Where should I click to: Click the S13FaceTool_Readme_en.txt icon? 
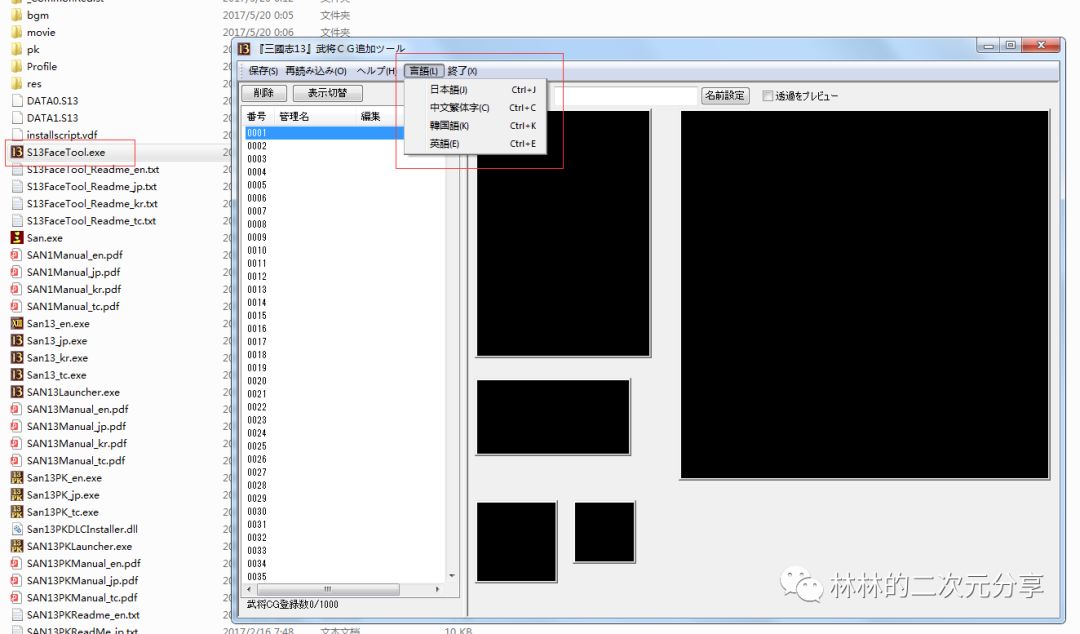(17, 170)
